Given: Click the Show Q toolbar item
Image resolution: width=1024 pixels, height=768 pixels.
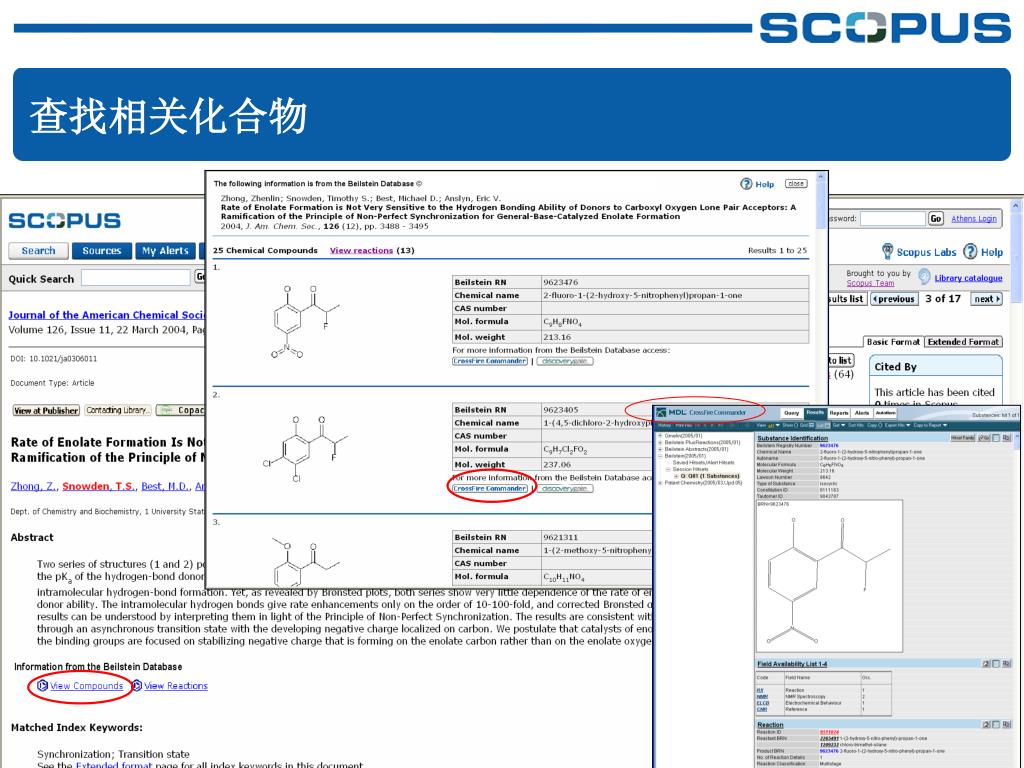Looking at the screenshot, I should [790, 425].
